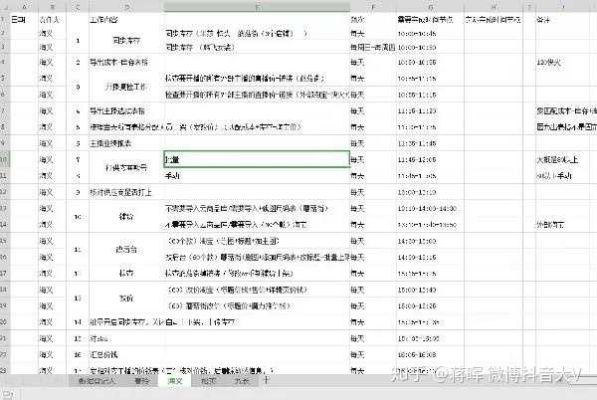The image size is (597, 400).
Task: Select column B header
Action: (52, 6)
